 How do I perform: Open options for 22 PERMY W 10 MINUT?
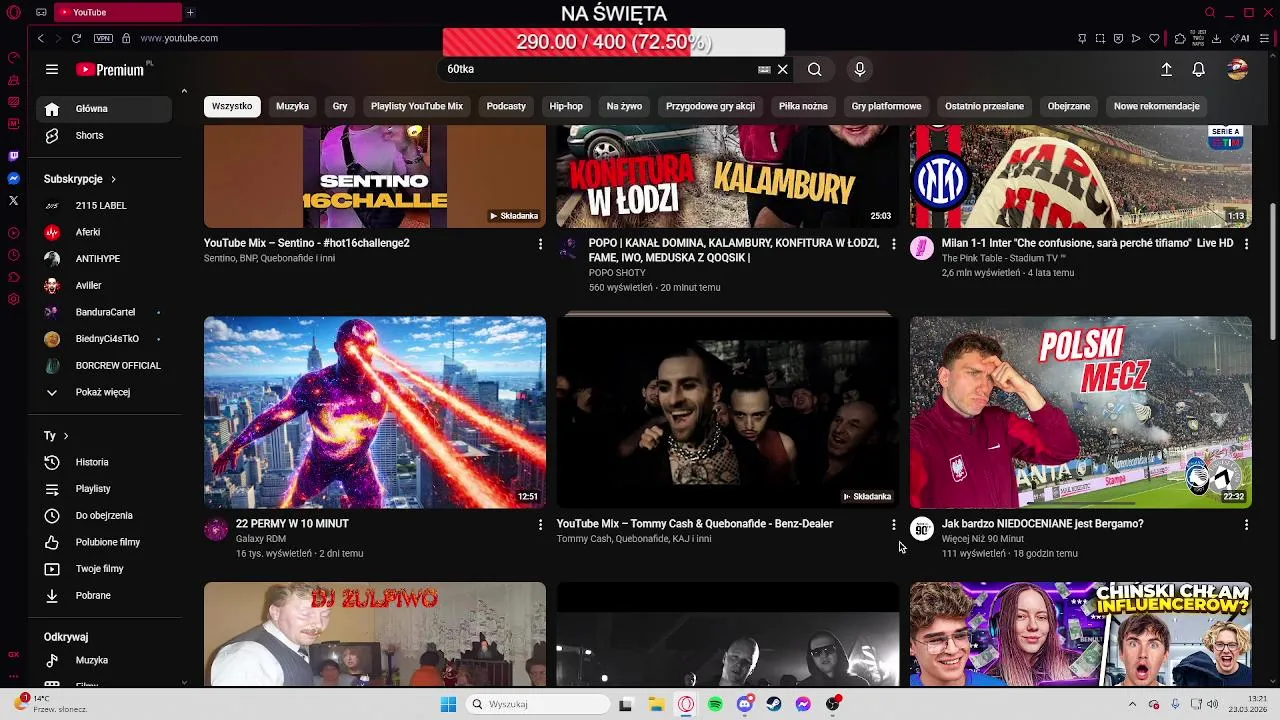pyautogui.click(x=540, y=524)
